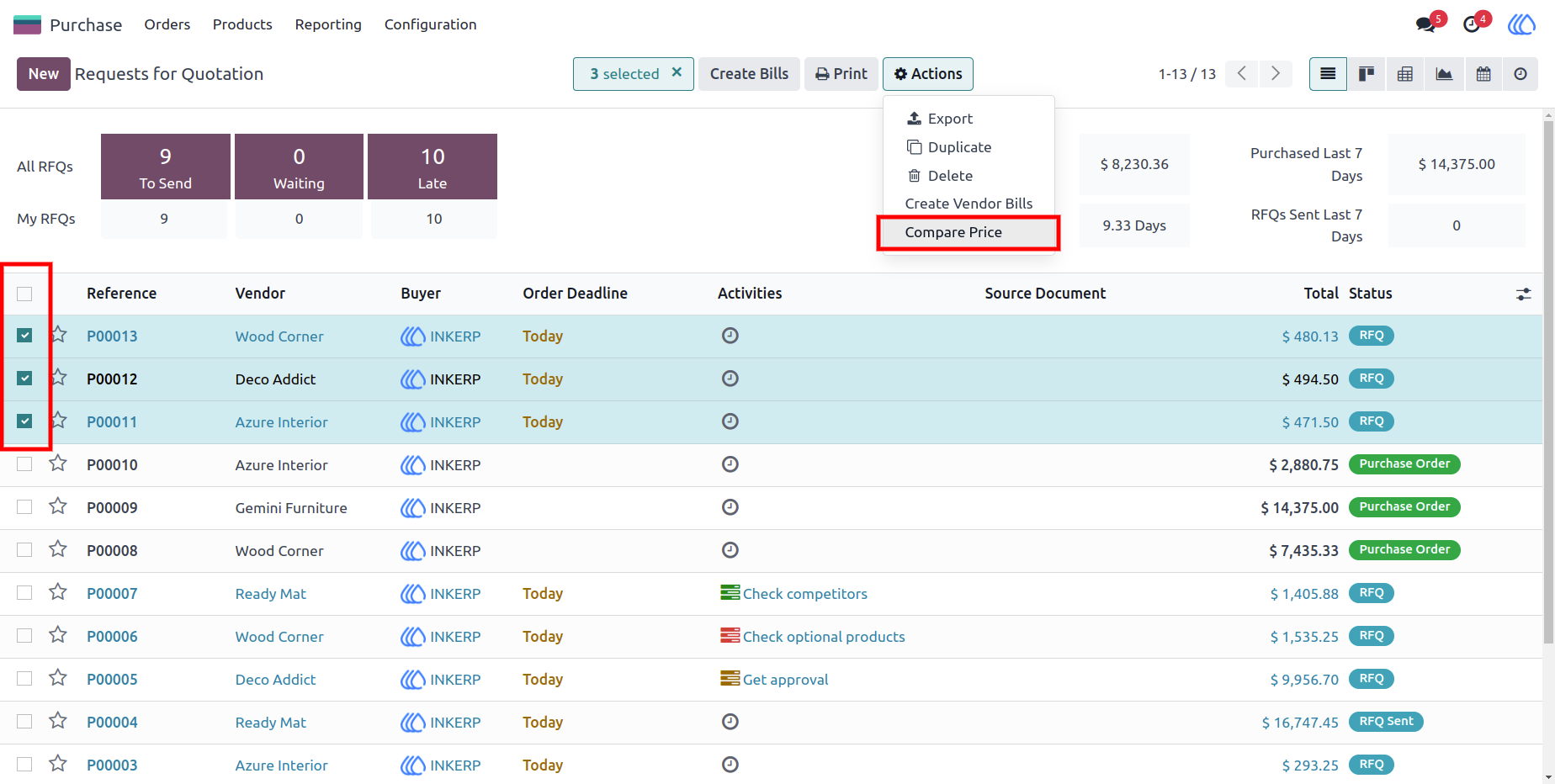Toggle the select-all header checkbox

pos(24,294)
